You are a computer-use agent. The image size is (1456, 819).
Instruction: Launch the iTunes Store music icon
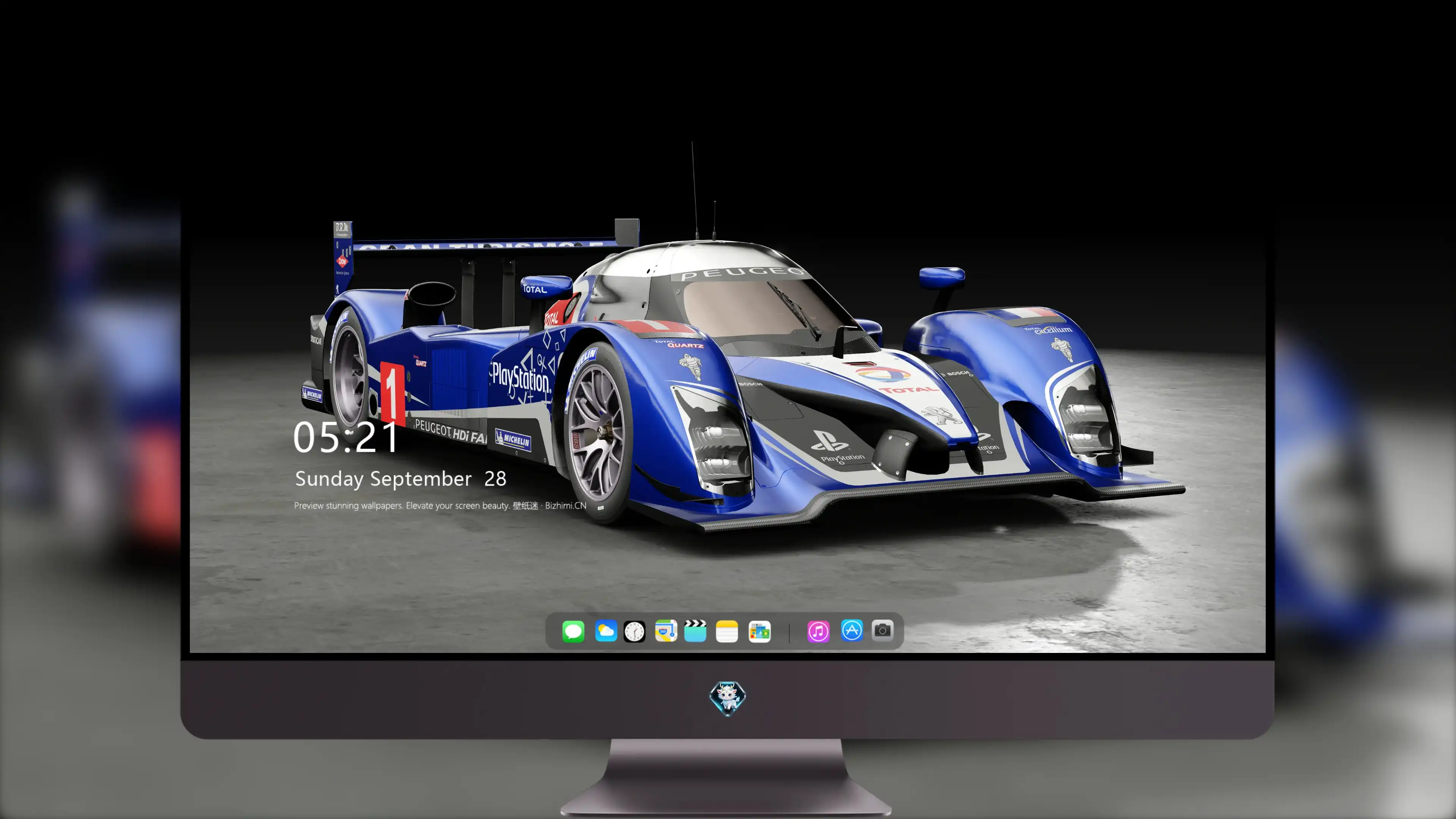click(819, 631)
